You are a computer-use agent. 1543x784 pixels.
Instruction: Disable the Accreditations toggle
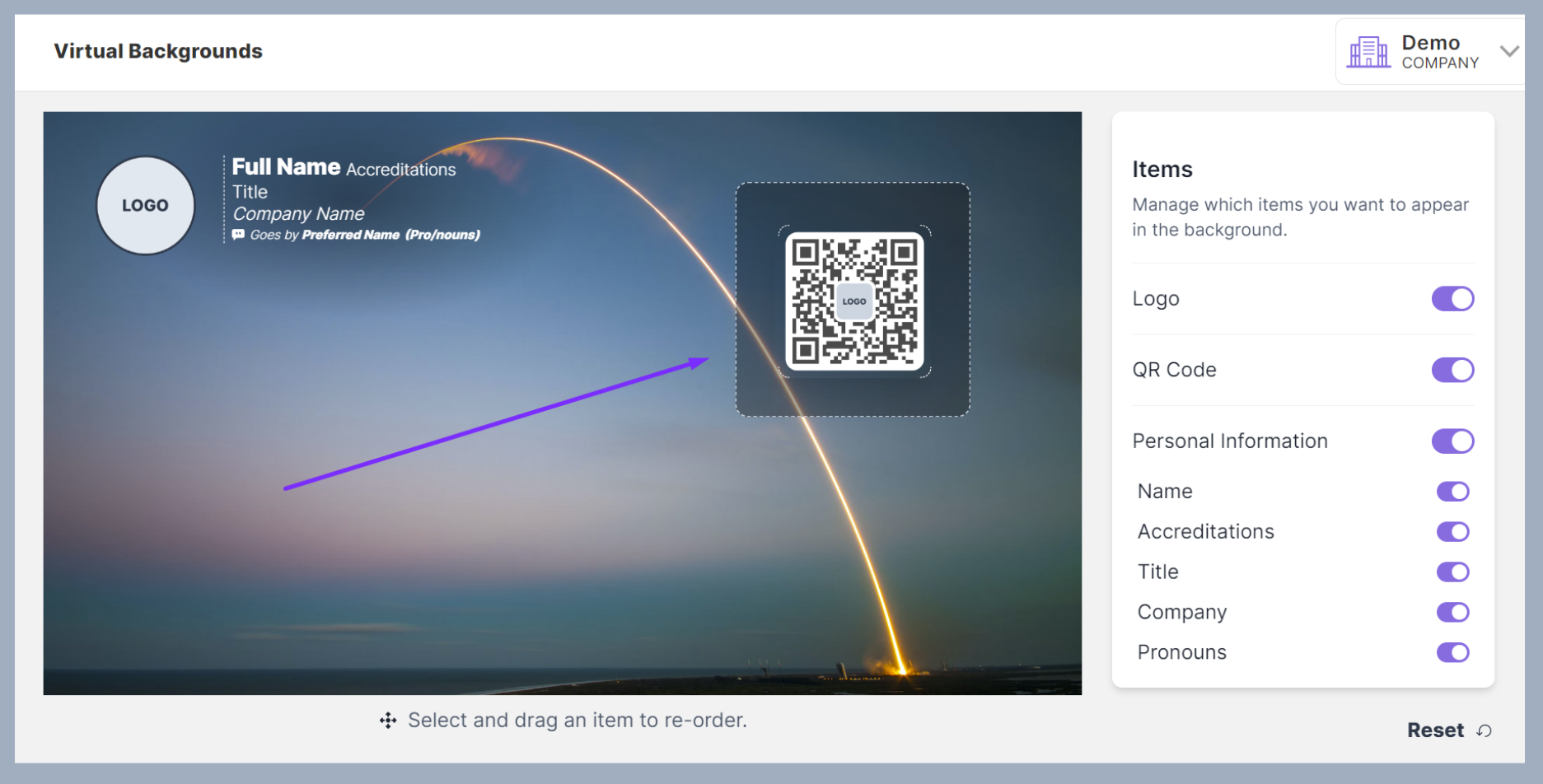point(1453,532)
